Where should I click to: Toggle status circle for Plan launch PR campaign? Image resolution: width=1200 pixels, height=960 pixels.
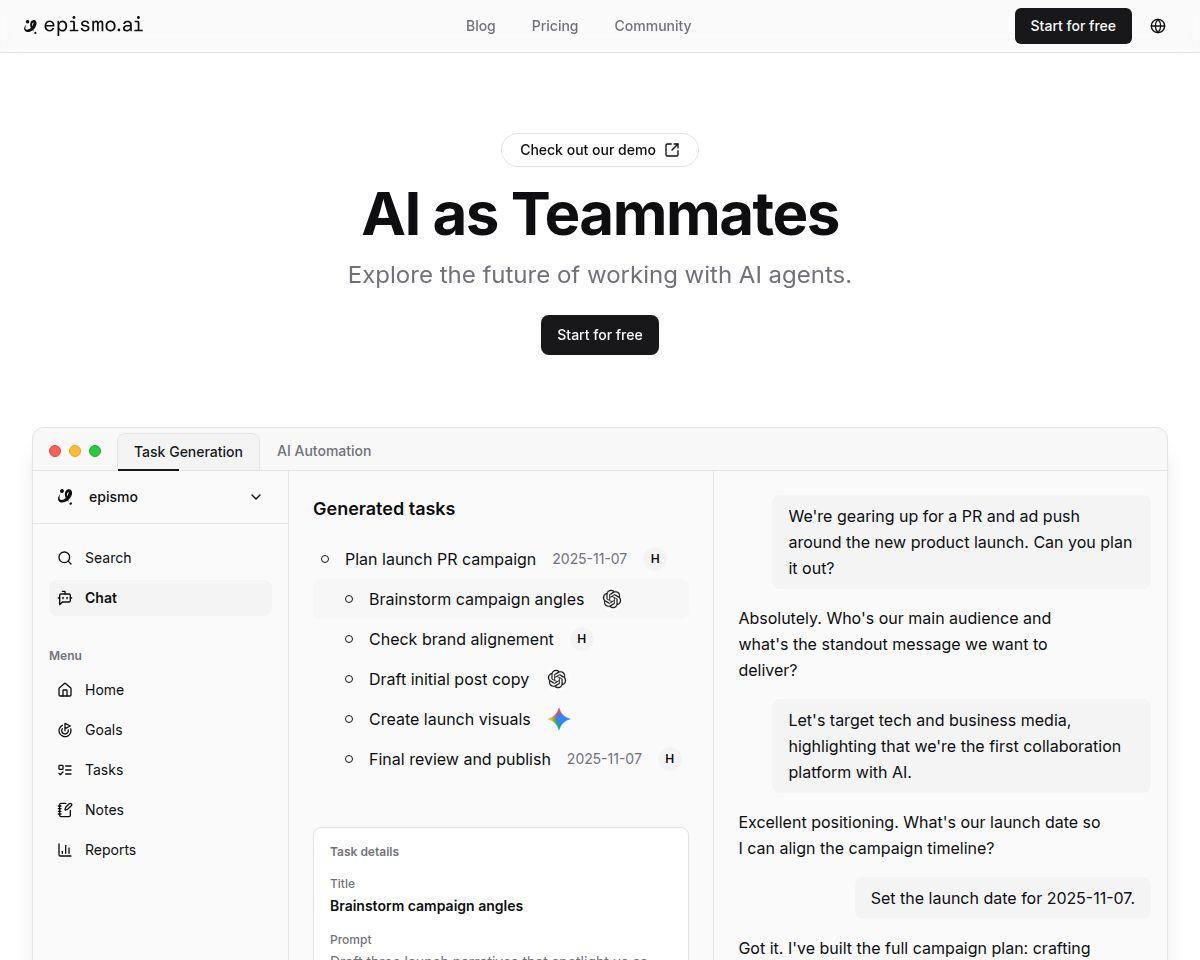(x=325, y=559)
